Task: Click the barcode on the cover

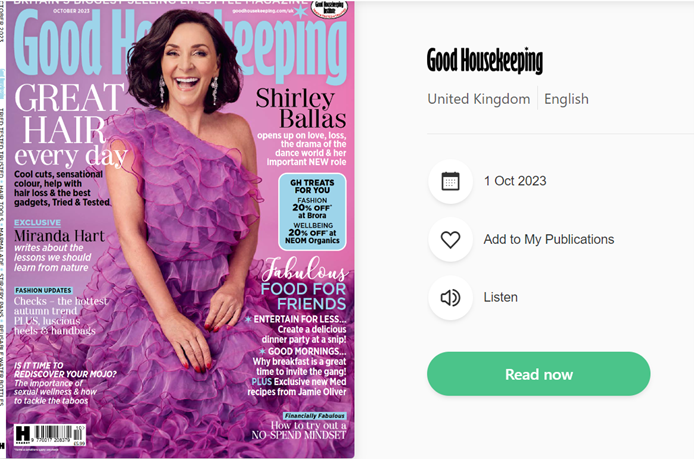Action: click(x=50, y=435)
